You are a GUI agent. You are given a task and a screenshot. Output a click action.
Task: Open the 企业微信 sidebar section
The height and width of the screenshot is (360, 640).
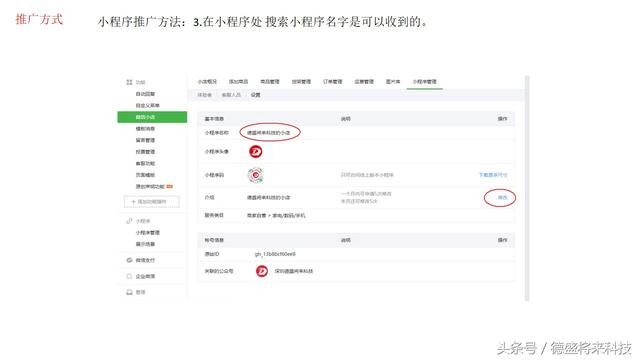pos(145,276)
